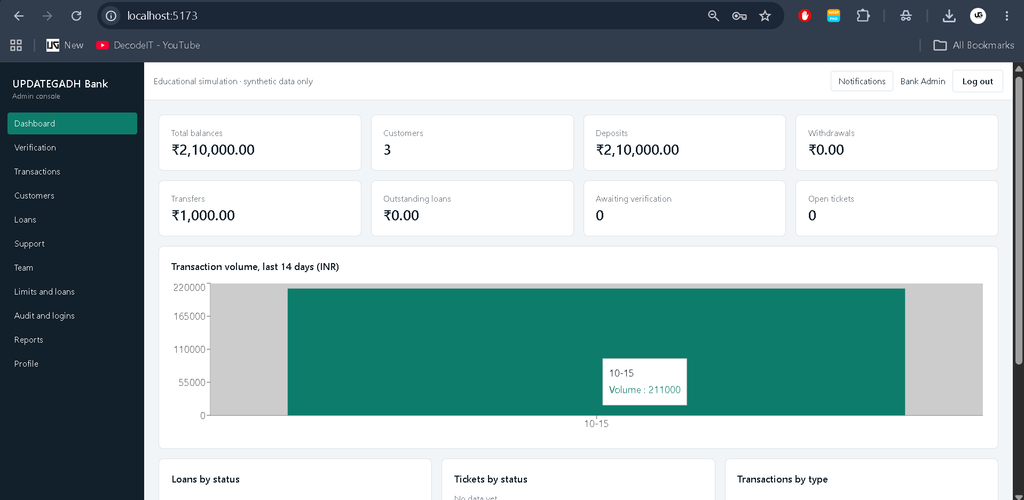Viewport: 1024px width, 500px height.
Task: Open Transactions in the sidebar
Action: tap(72, 172)
